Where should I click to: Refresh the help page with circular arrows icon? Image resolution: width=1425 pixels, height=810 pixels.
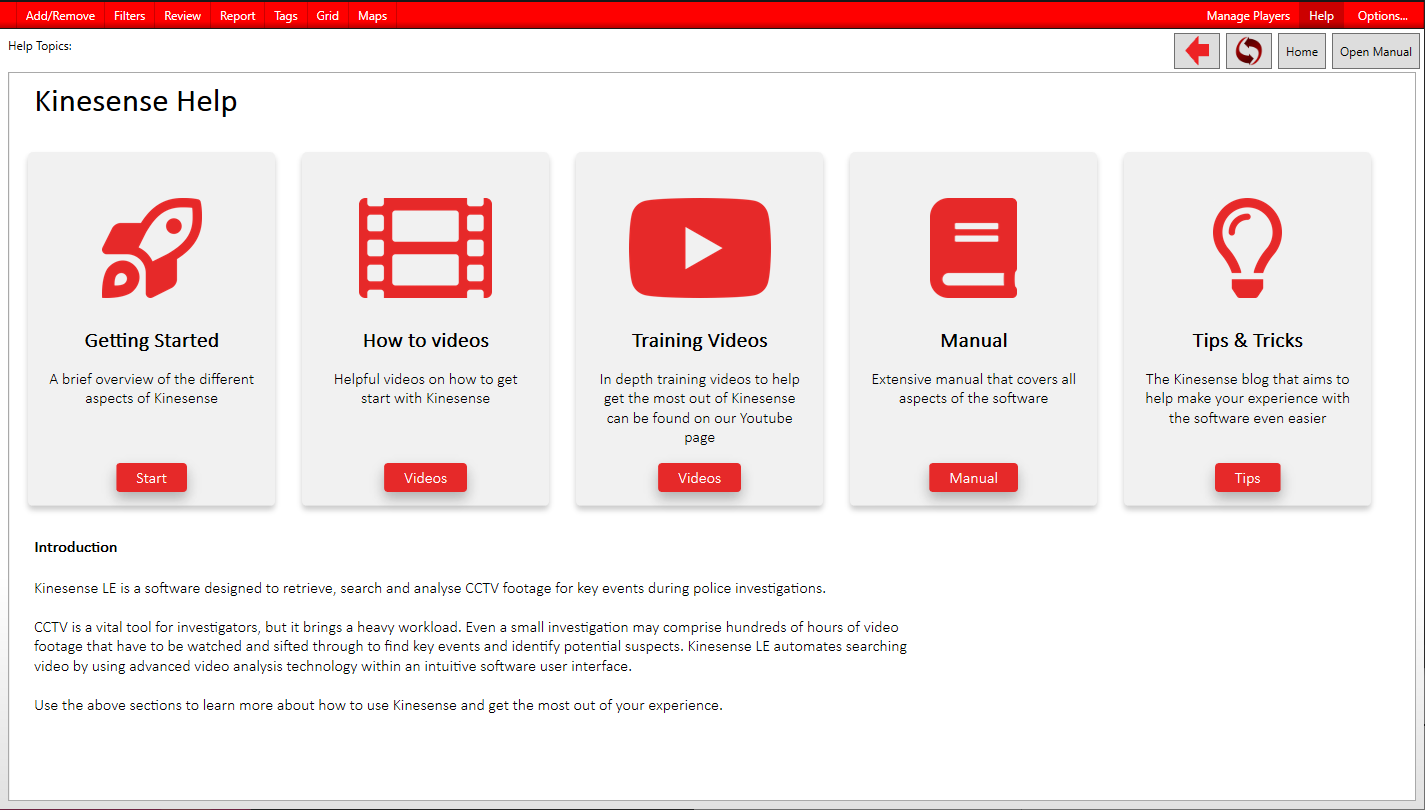click(x=1248, y=51)
